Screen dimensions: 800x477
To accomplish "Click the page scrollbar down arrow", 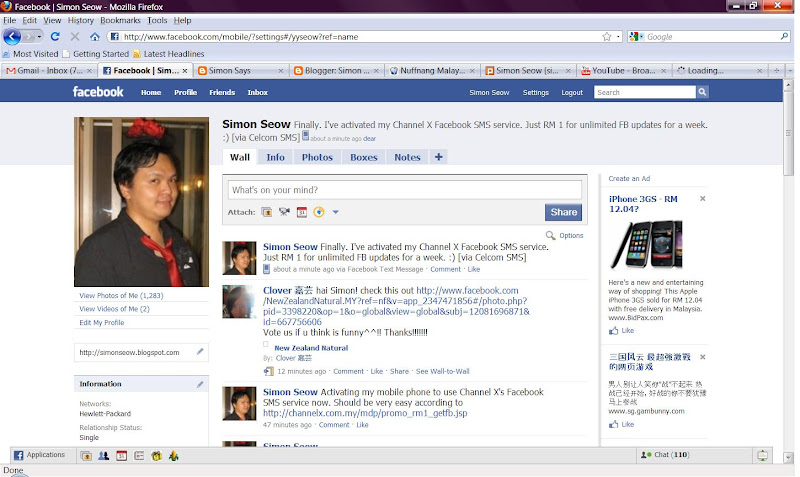I will pos(789,457).
